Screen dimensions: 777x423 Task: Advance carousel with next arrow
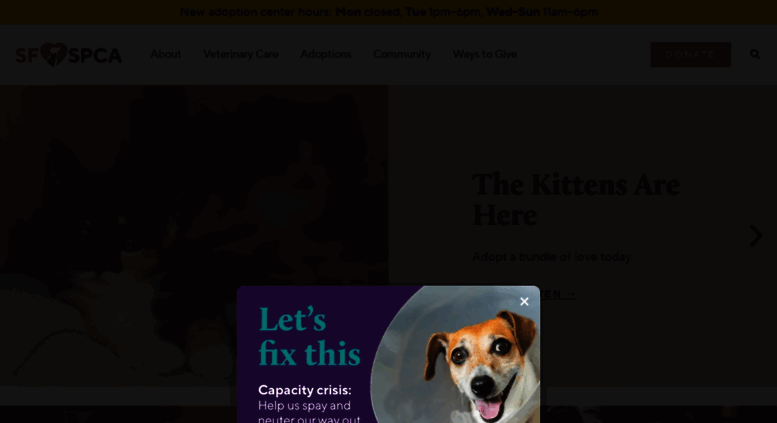click(756, 236)
